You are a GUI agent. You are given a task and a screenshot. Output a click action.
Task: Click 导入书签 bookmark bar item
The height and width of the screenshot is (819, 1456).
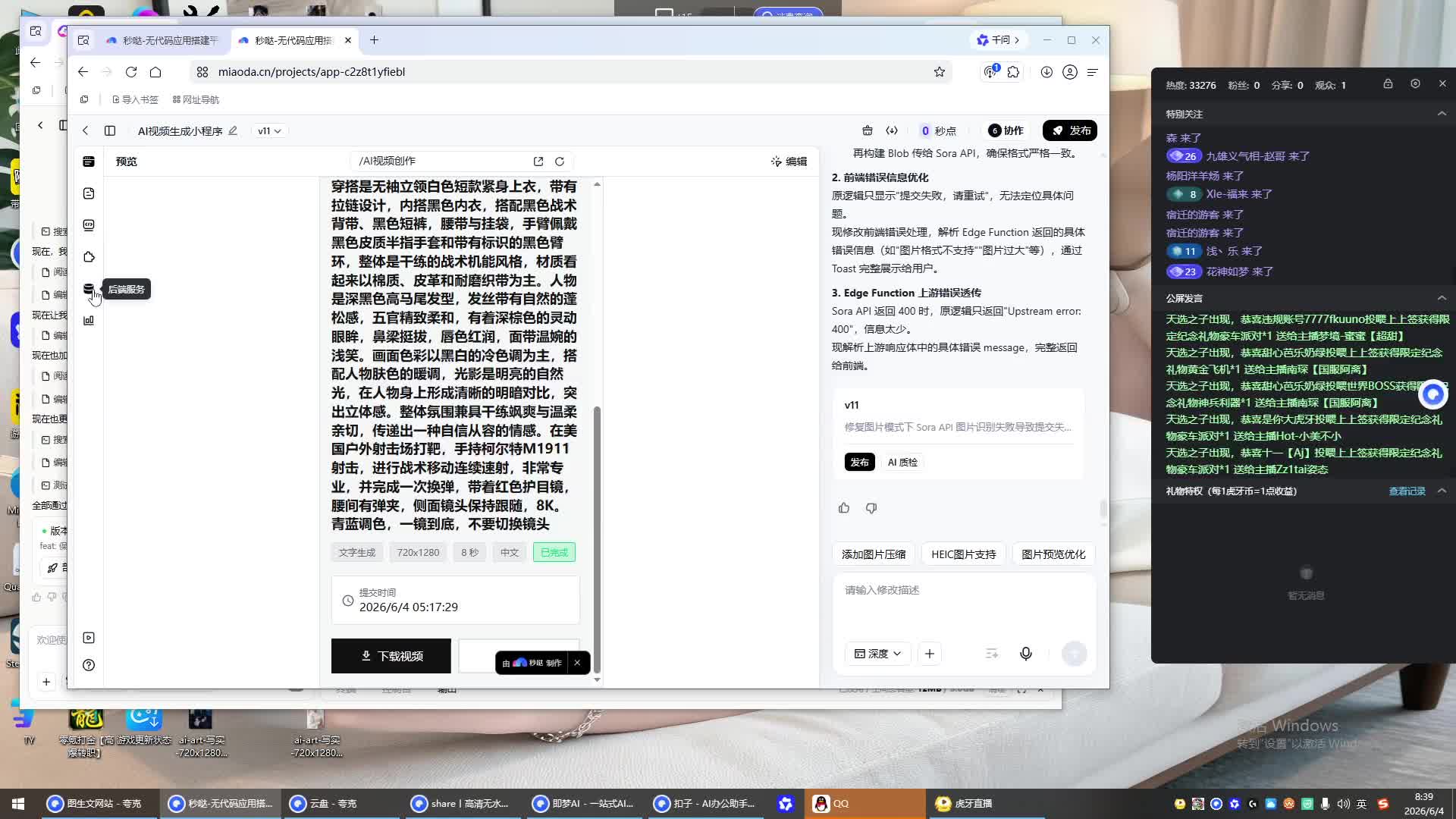pos(135,99)
